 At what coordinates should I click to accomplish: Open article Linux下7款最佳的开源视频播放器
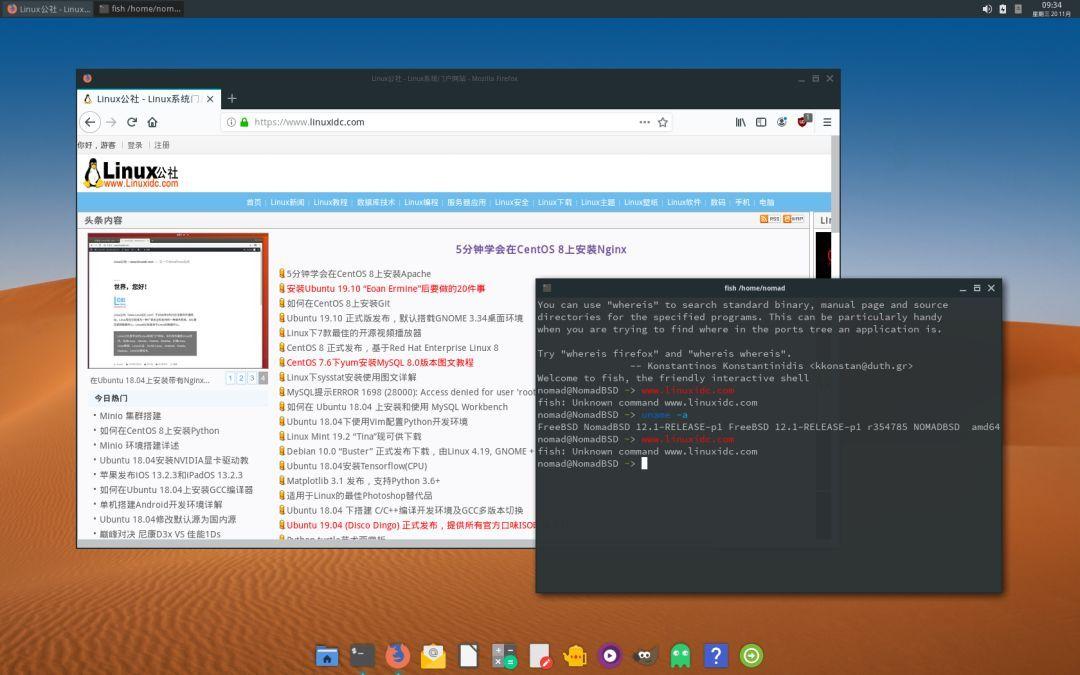(354, 333)
